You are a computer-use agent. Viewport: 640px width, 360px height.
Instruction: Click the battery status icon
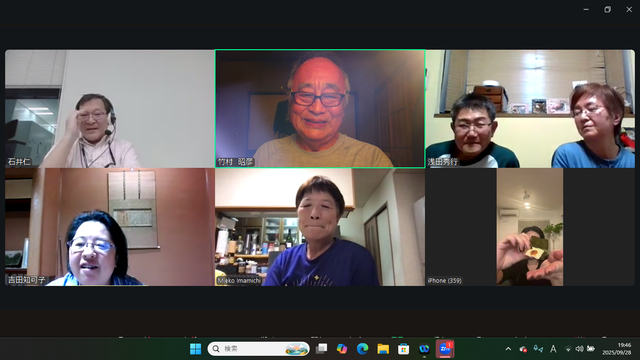pyautogui.click(x=591, y=349)
